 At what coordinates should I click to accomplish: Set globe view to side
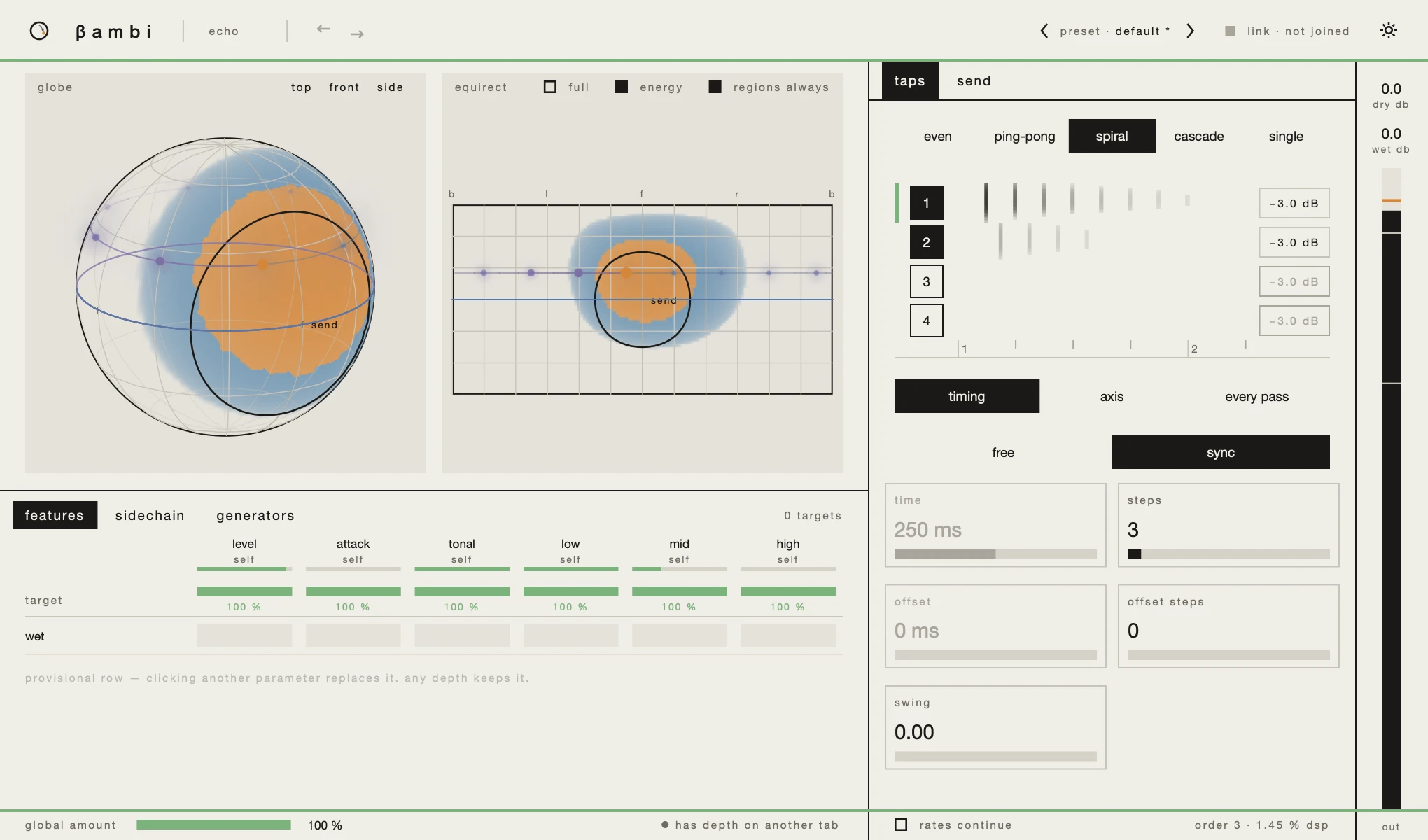click(390, 87)
